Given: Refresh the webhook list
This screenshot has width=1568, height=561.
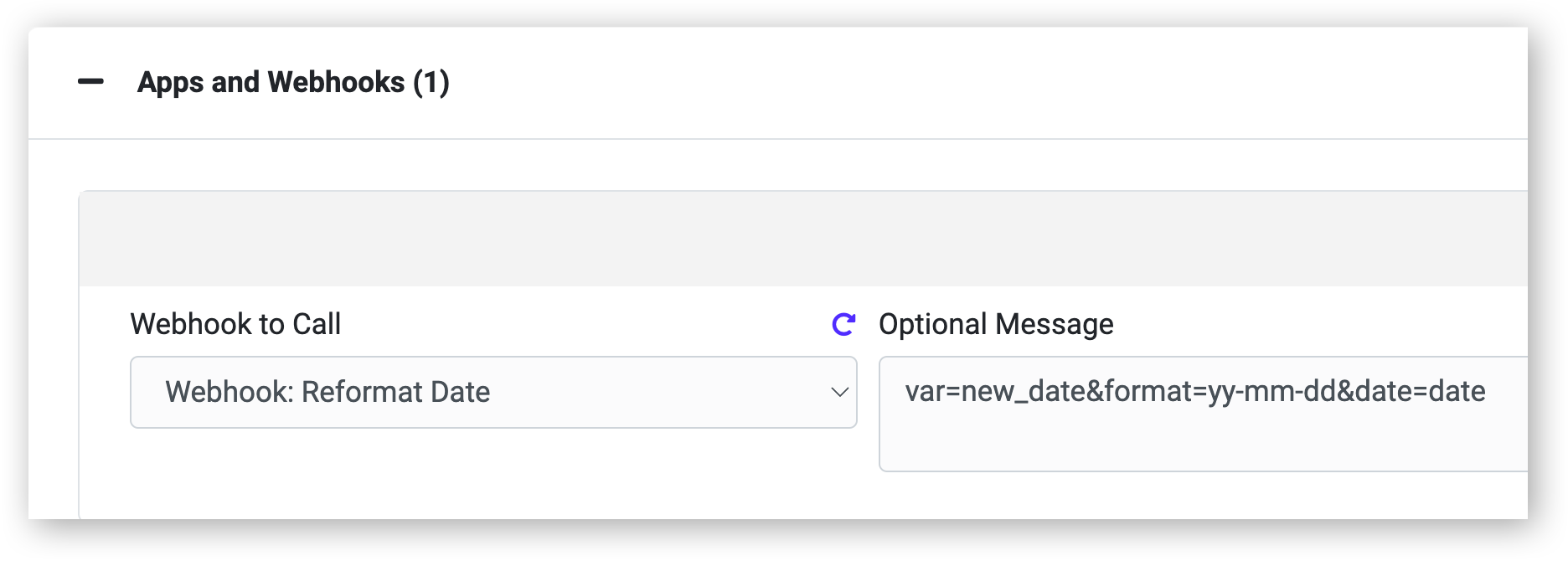Looking at the screenshot, I should coord(843,324).
